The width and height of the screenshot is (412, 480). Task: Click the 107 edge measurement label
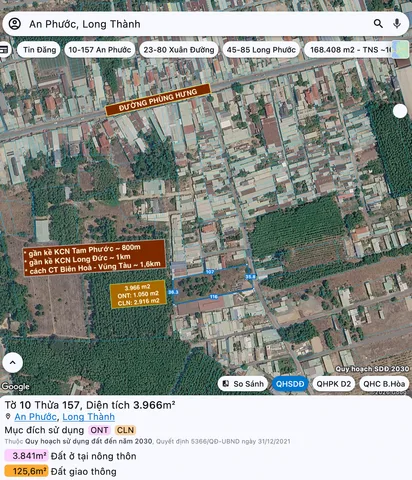[x=210, y=272]
